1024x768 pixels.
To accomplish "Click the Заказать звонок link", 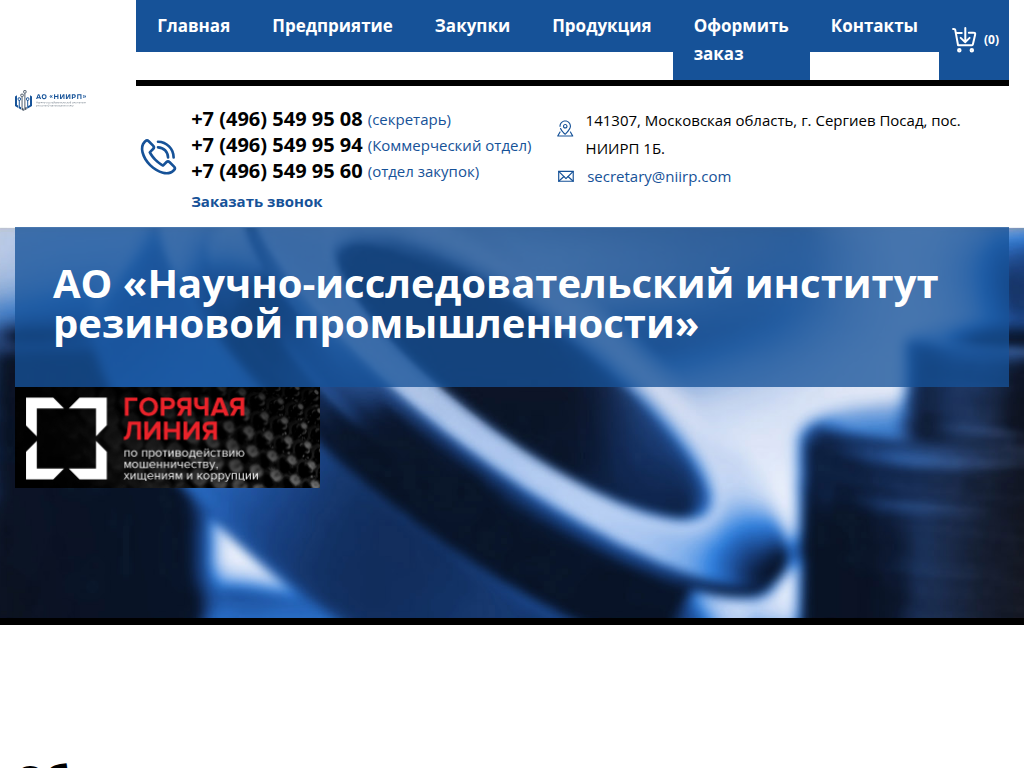I will (x=256, y=201).
